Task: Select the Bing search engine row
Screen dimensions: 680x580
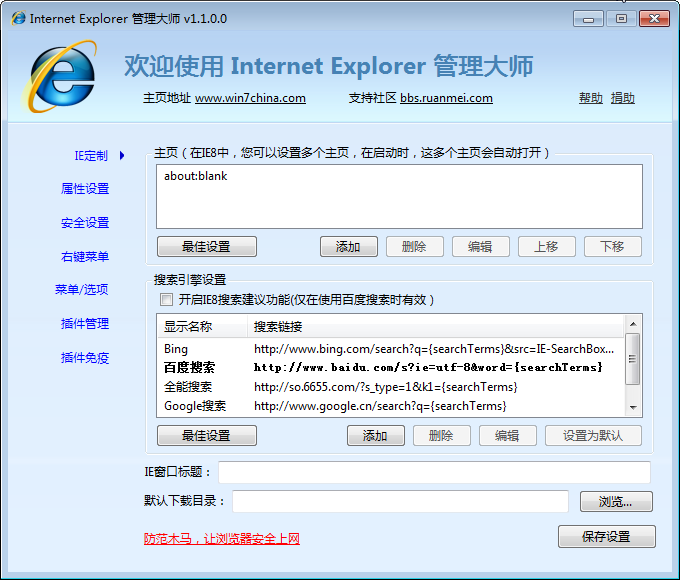Action: click(x=390, y=349)
